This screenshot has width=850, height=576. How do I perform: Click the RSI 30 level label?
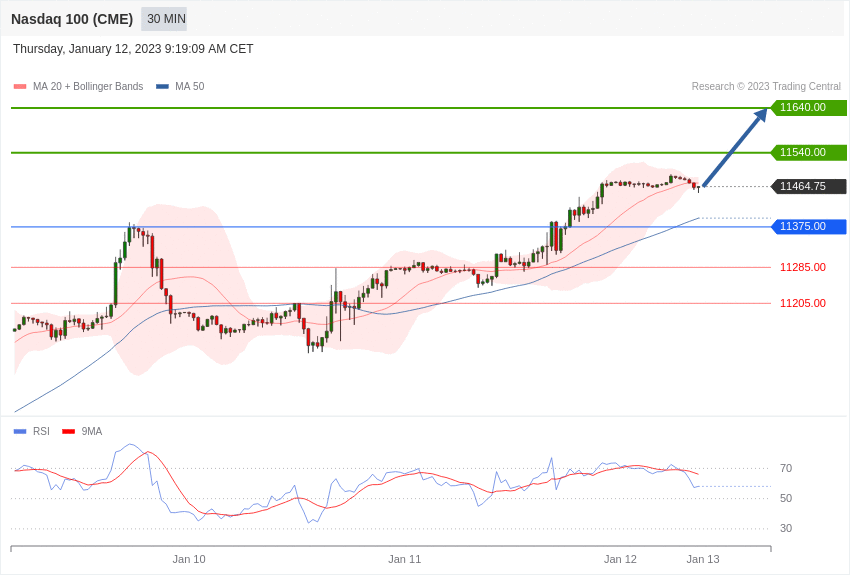[786, 529]
